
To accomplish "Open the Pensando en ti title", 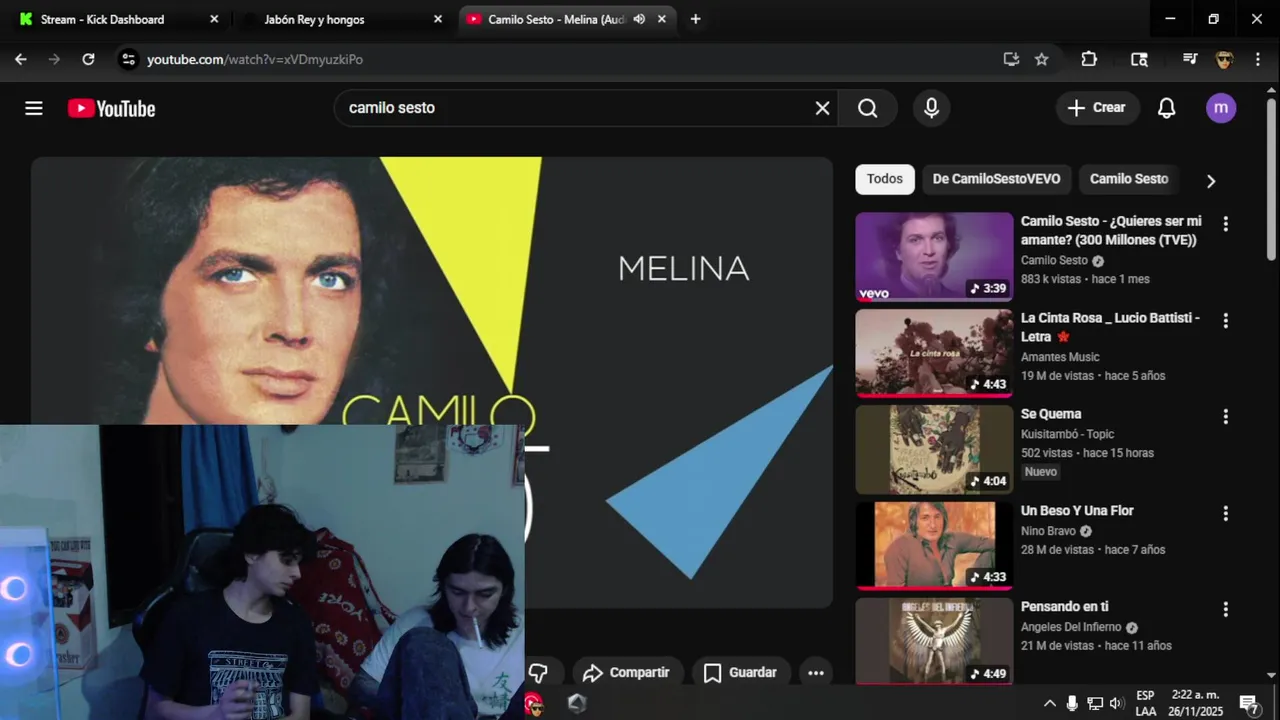I will pos(1064,607).
